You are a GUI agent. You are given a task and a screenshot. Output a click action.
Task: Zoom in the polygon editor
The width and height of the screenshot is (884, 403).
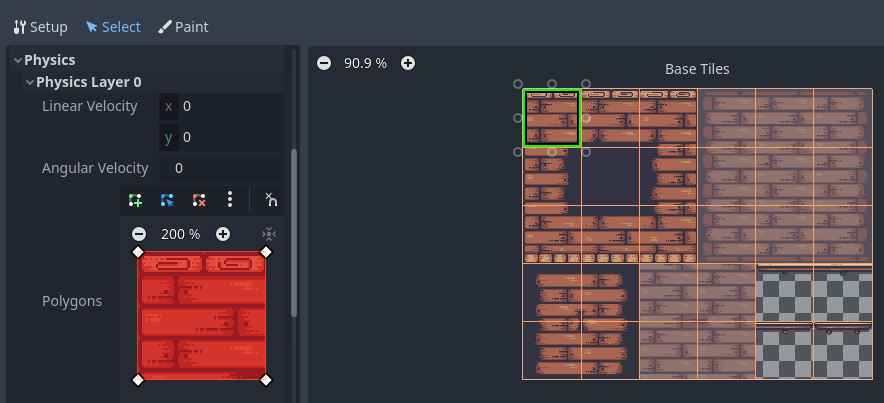click(x=223, y=234)
